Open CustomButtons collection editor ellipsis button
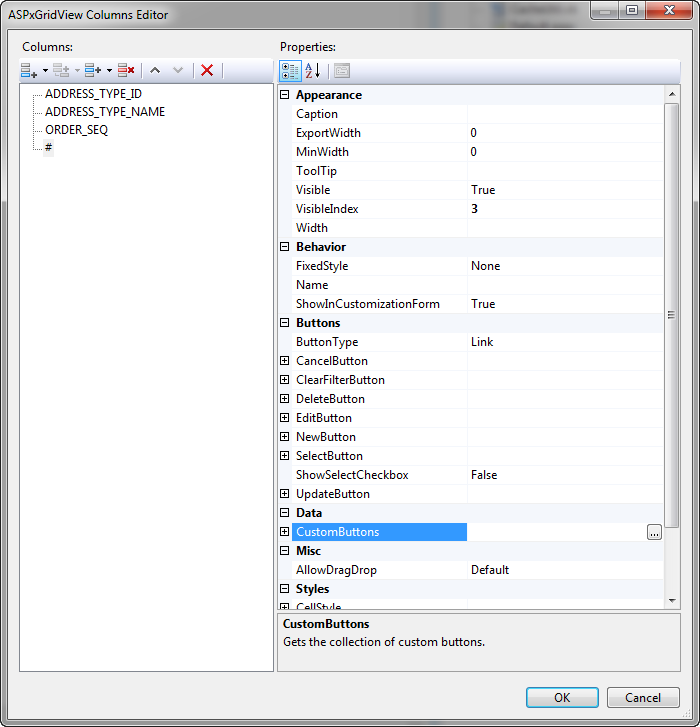Screen dimensions: 700x727 pyautogui.click(x=654, y=533)
